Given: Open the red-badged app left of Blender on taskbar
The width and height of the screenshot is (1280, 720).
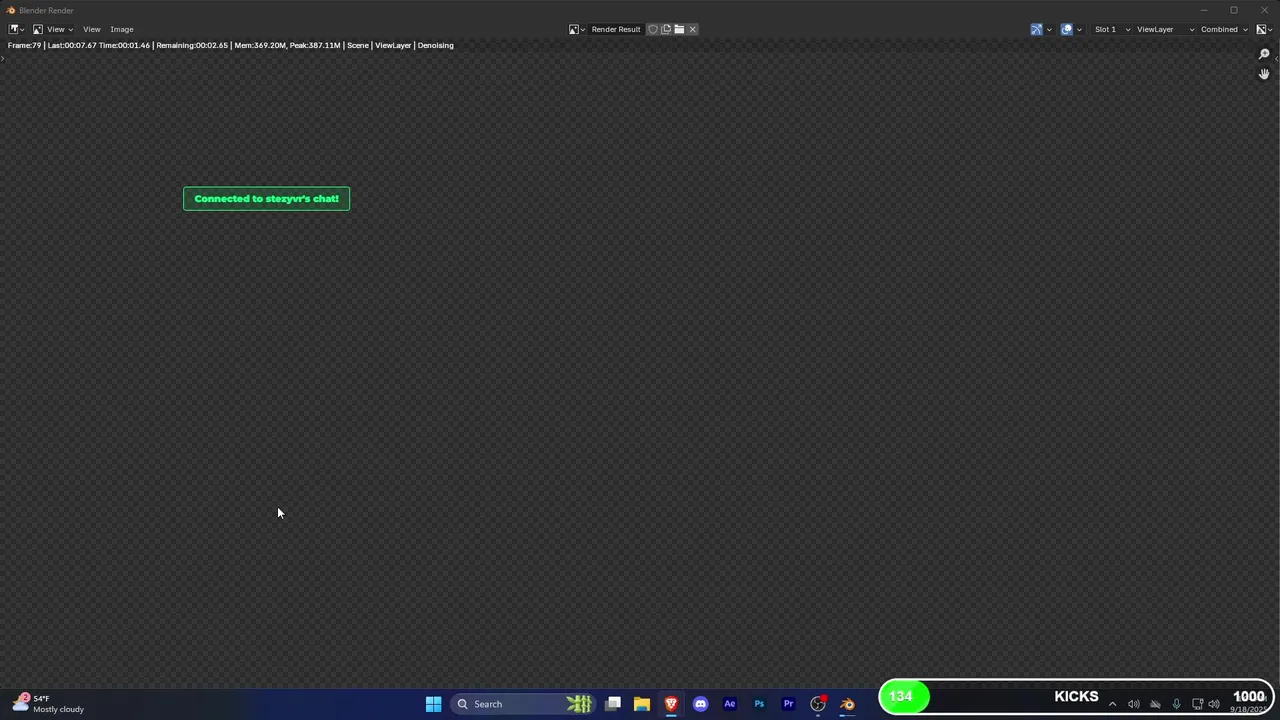Looking at the screenshot, I should click(x=818, y=704).
